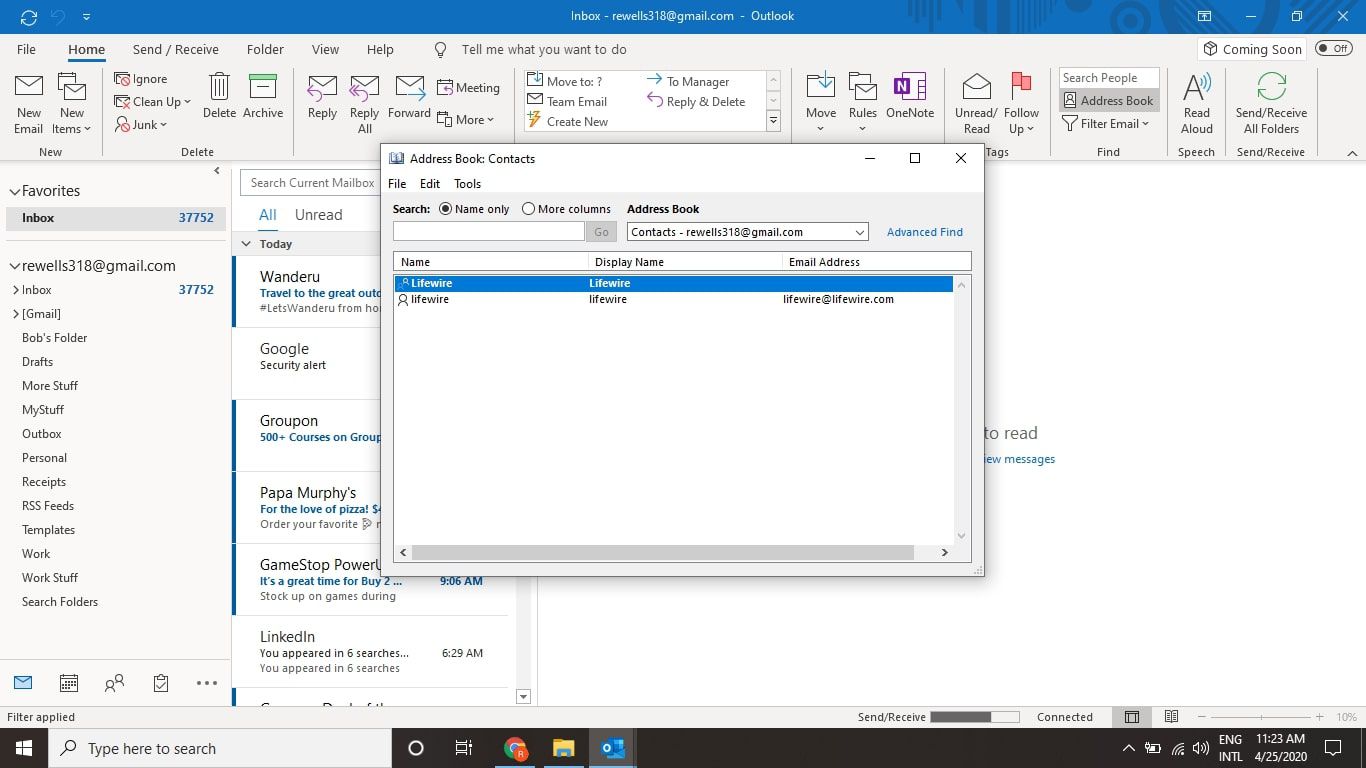Screen dimensions: 1366x768
Task: Open the Drafts folder
Action: click(38, 362)
